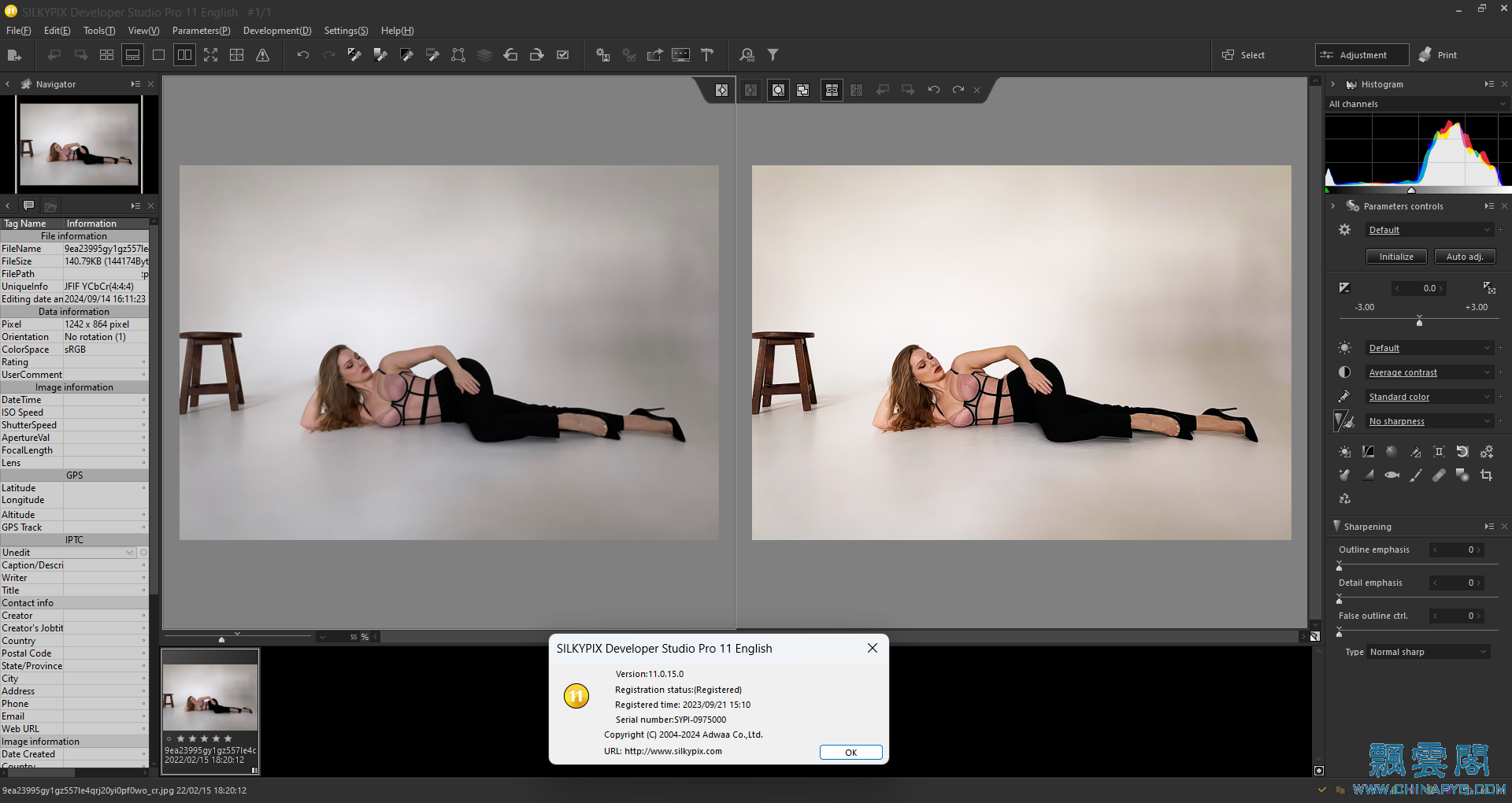Click the fine color sphere icon
This screenshot has height=803, width=1512.
(1392, 452)
